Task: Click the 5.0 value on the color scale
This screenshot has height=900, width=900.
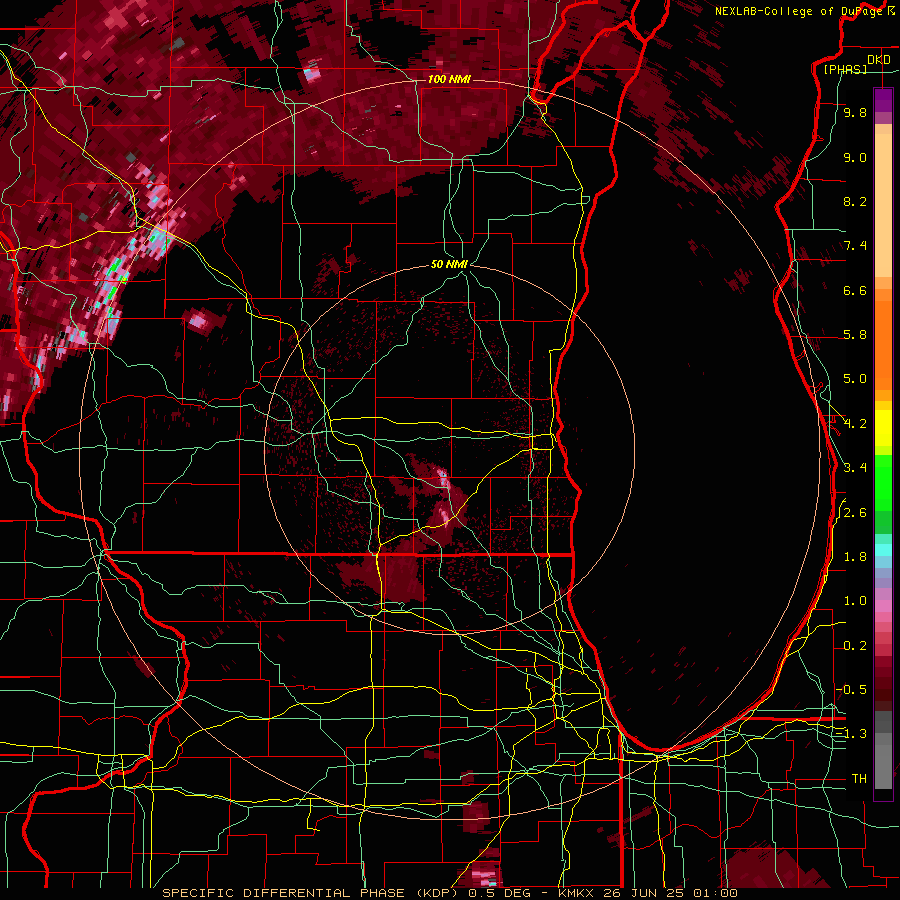Action: click(855, 379)
